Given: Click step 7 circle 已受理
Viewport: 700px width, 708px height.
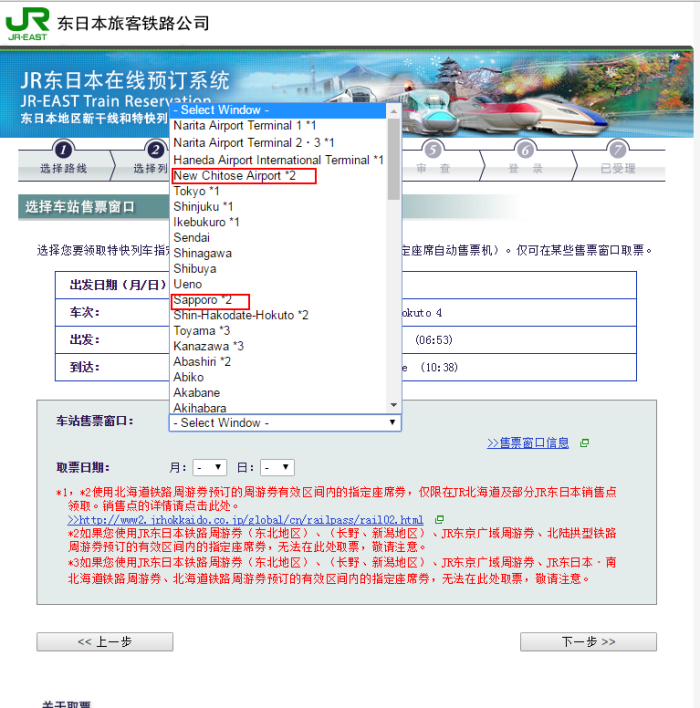Looking at the screenshot, I should [617, 149].
